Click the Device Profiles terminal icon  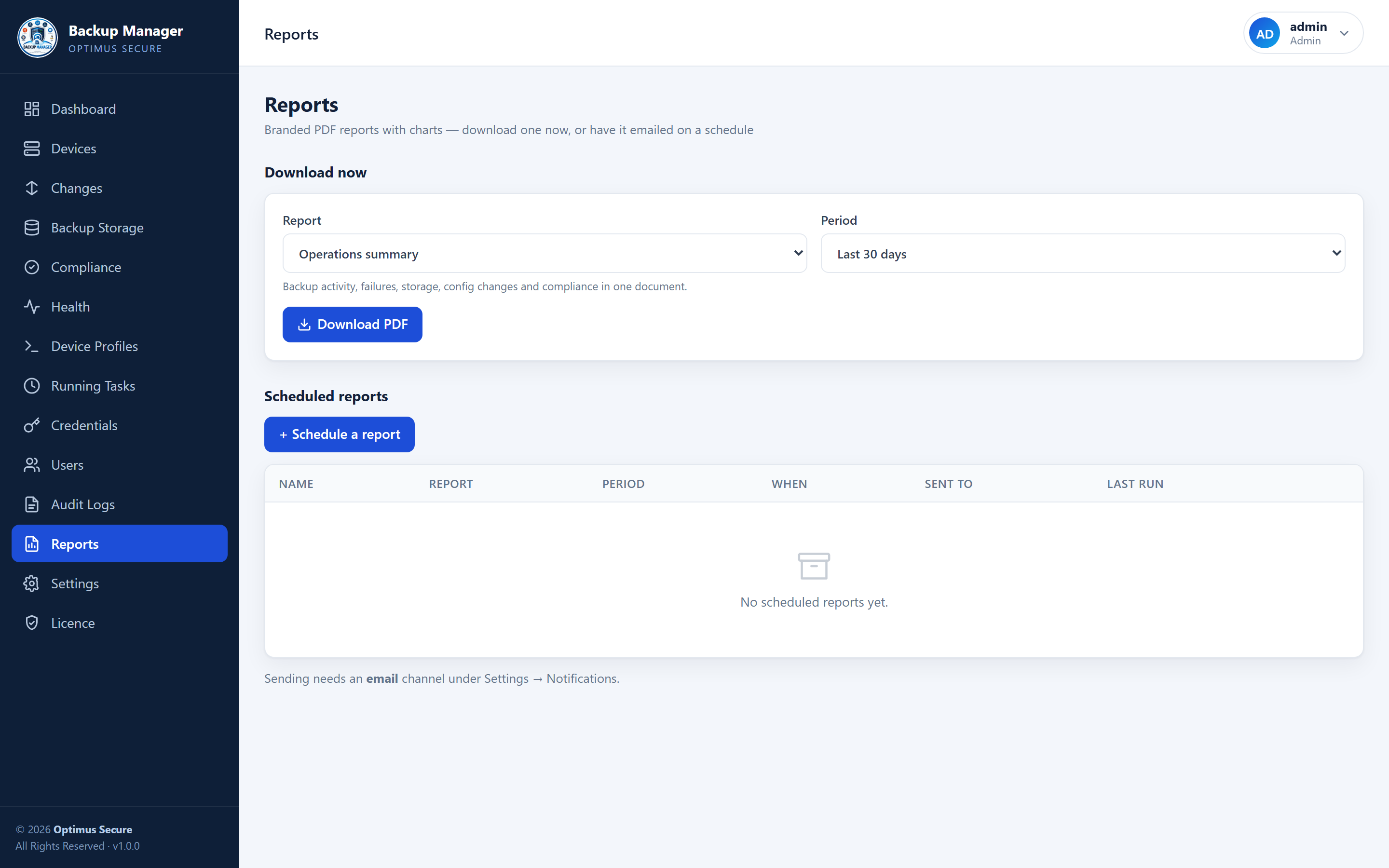[31, 347]
